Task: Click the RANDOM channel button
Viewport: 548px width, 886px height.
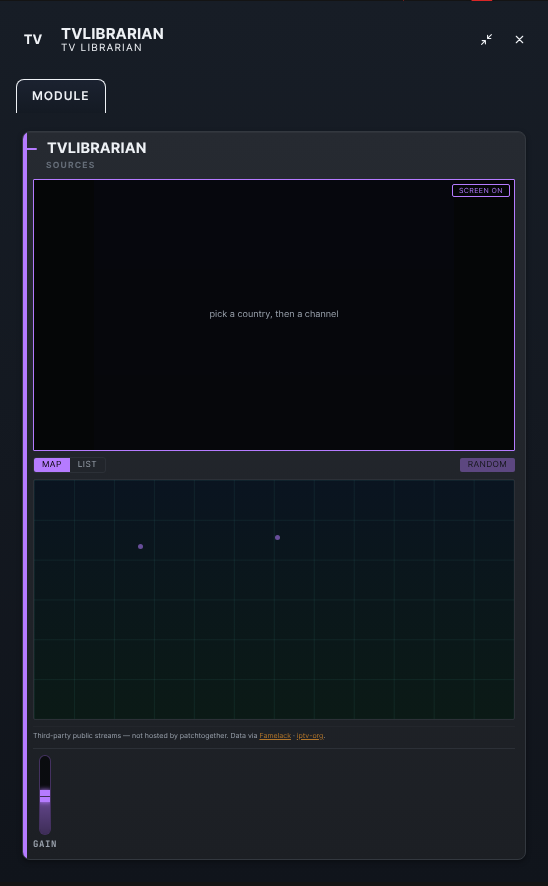Action: coord(487,464)
